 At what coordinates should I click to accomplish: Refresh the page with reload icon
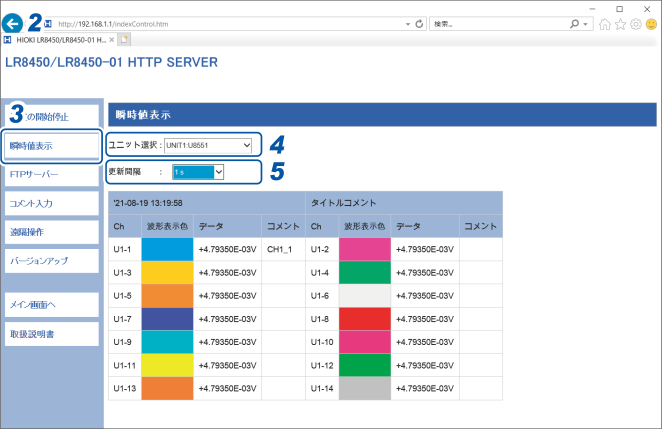pyautogui.click(x=419, y=24)
